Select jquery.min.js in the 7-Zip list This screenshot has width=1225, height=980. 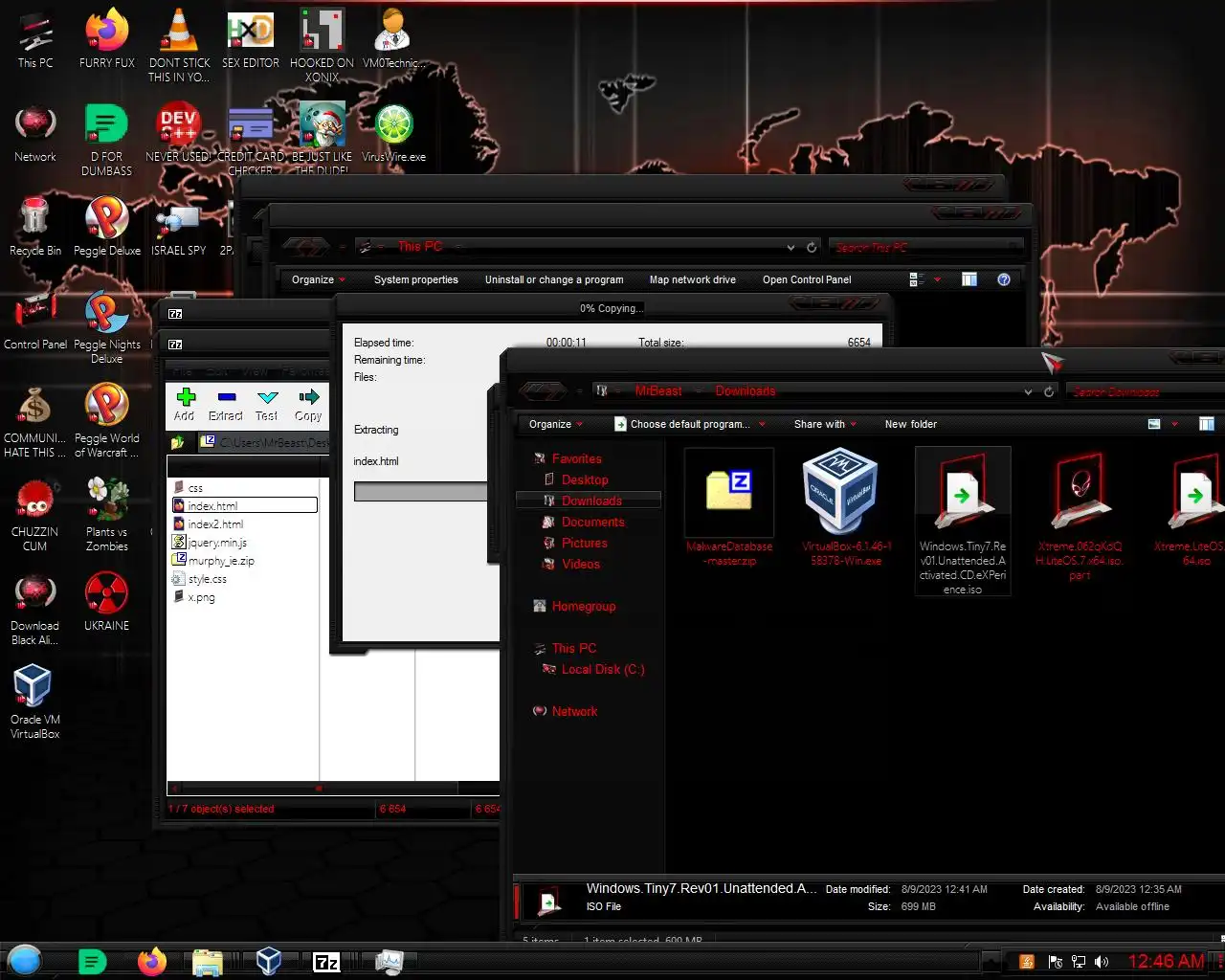click(x=217, y=543)
